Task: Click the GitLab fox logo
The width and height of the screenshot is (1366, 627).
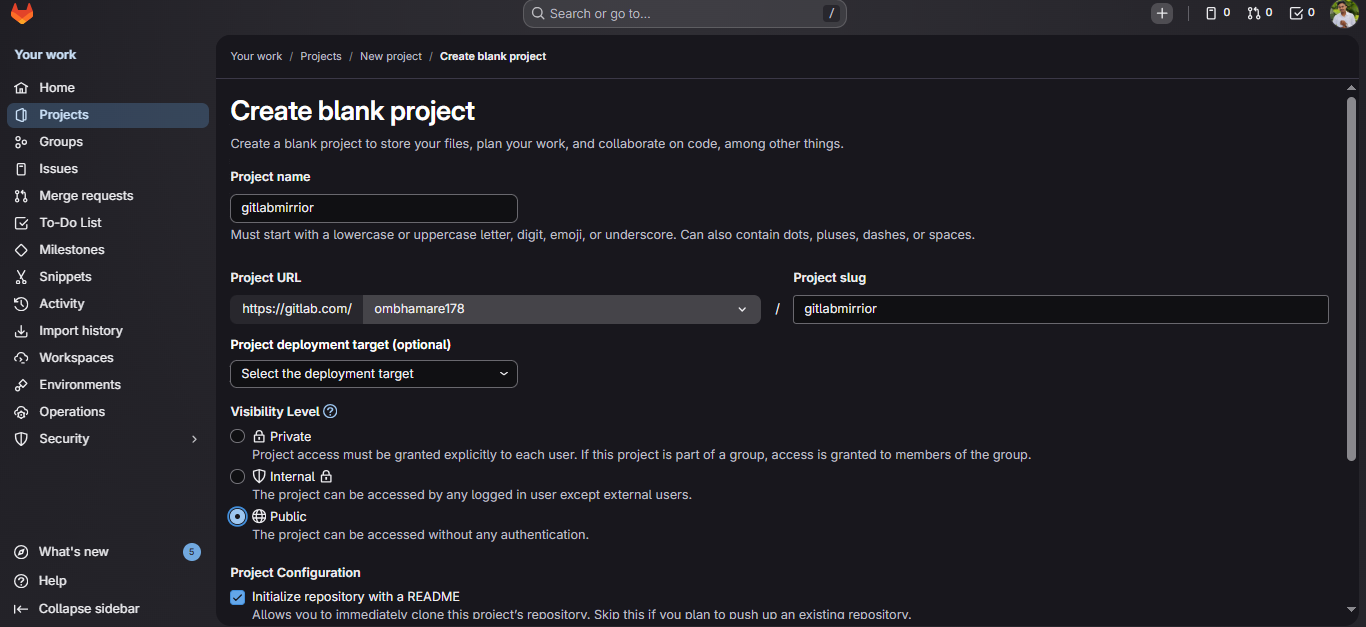Action: coord(21,14)
